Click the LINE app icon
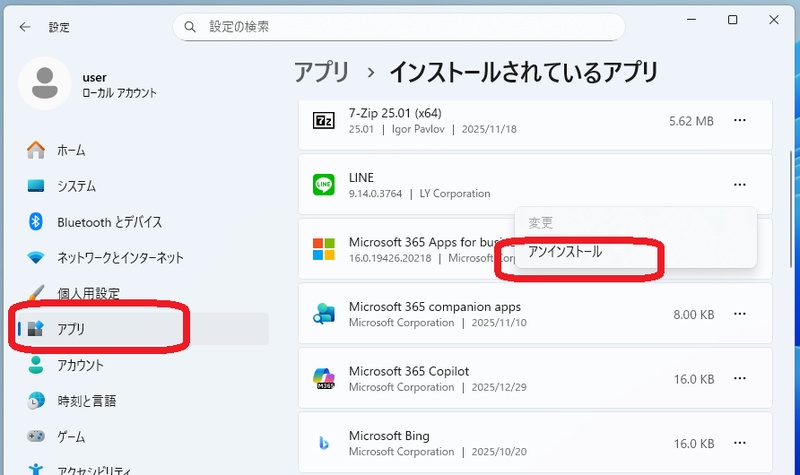 pos(323,185)
